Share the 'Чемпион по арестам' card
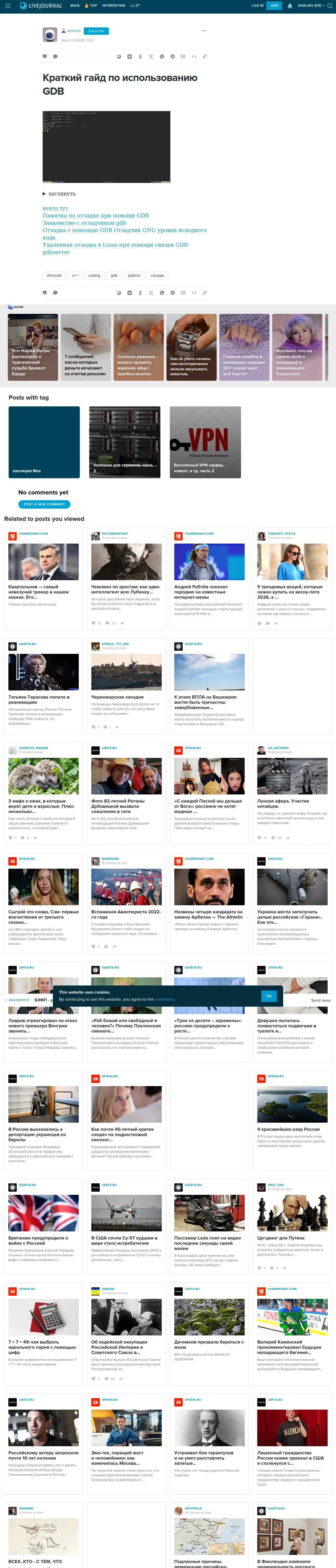The image size is (336, 1568). coord(122,623)
